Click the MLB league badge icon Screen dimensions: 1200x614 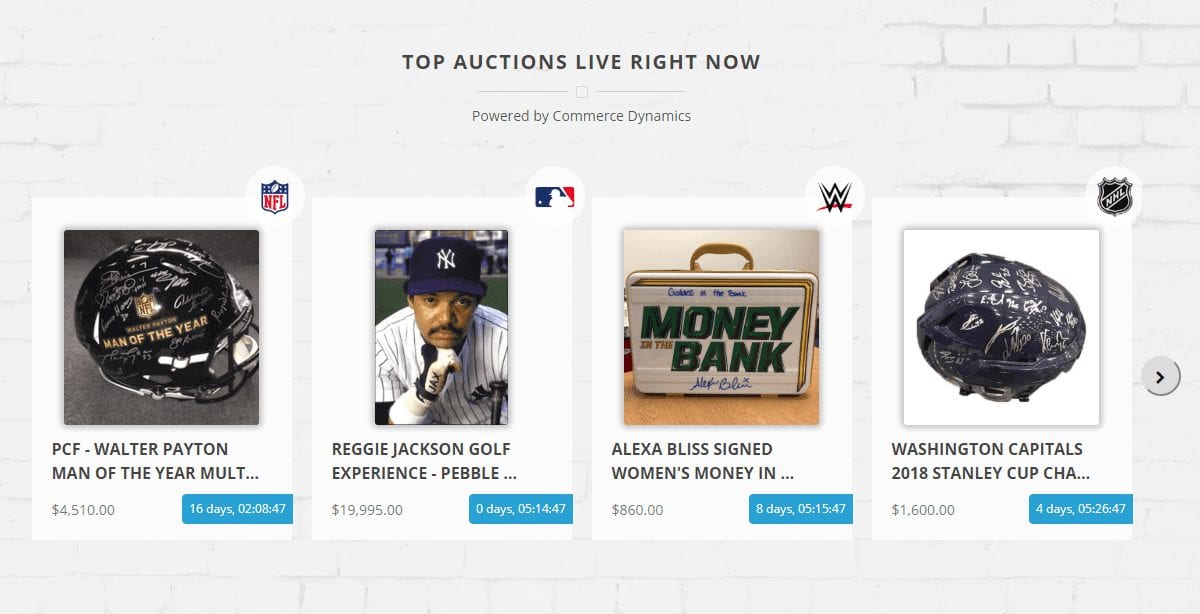tap(554, 196)
